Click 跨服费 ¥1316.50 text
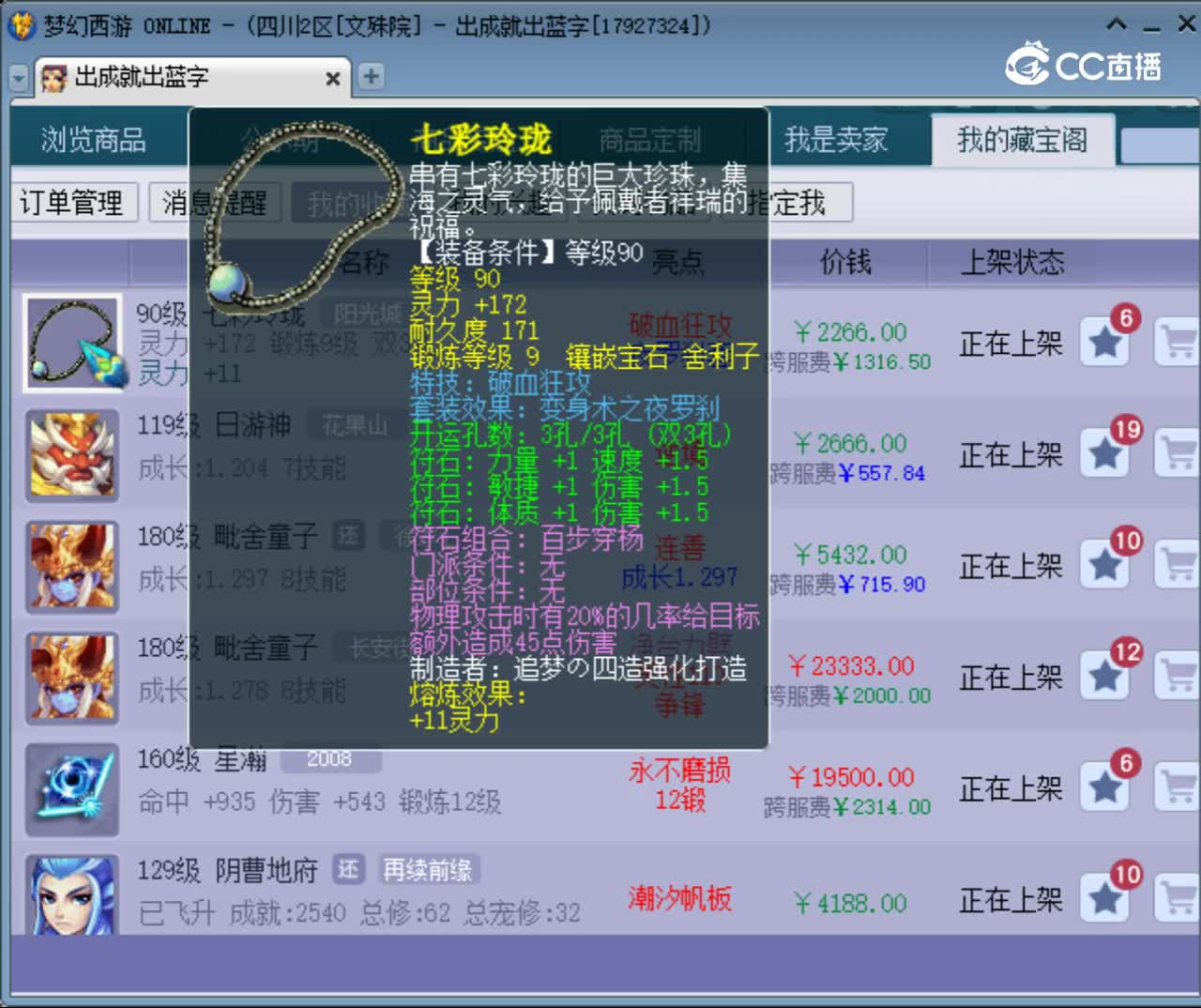The image size is (1201, 1008). [849, 362]
